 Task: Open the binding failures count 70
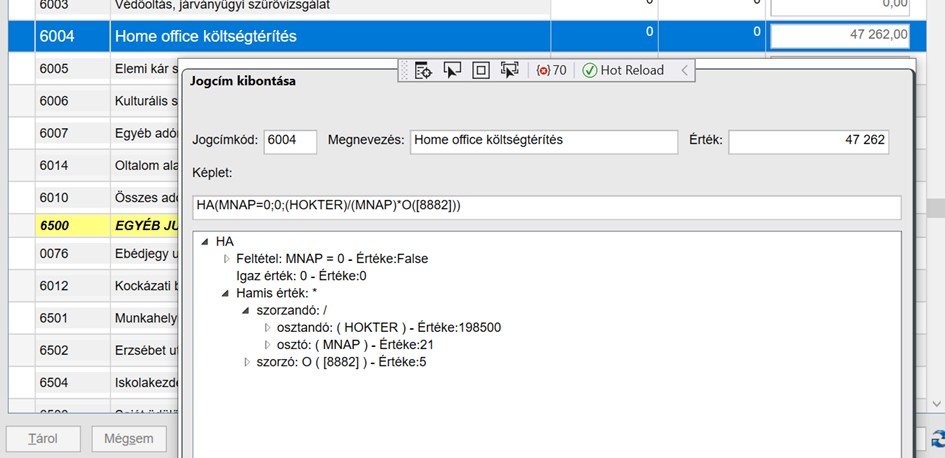[551, 71]
